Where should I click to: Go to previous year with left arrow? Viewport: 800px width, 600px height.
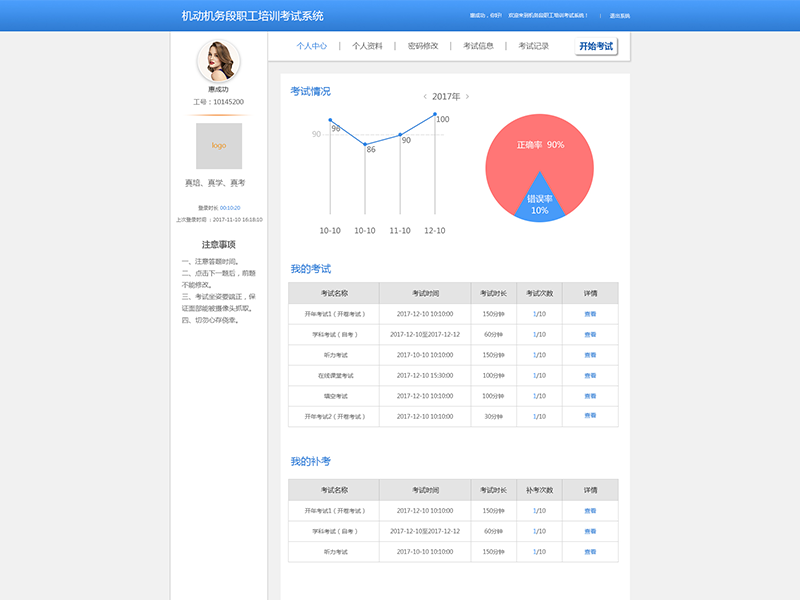(x=425, y=97)
